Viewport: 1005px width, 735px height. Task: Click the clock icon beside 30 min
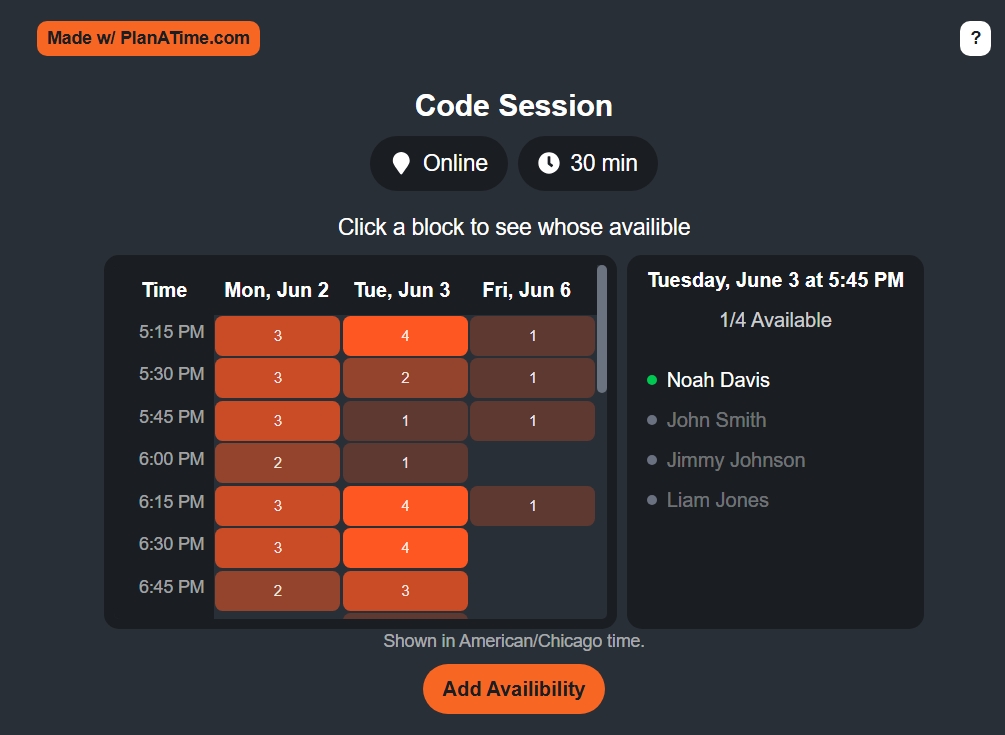pos(549,163)
